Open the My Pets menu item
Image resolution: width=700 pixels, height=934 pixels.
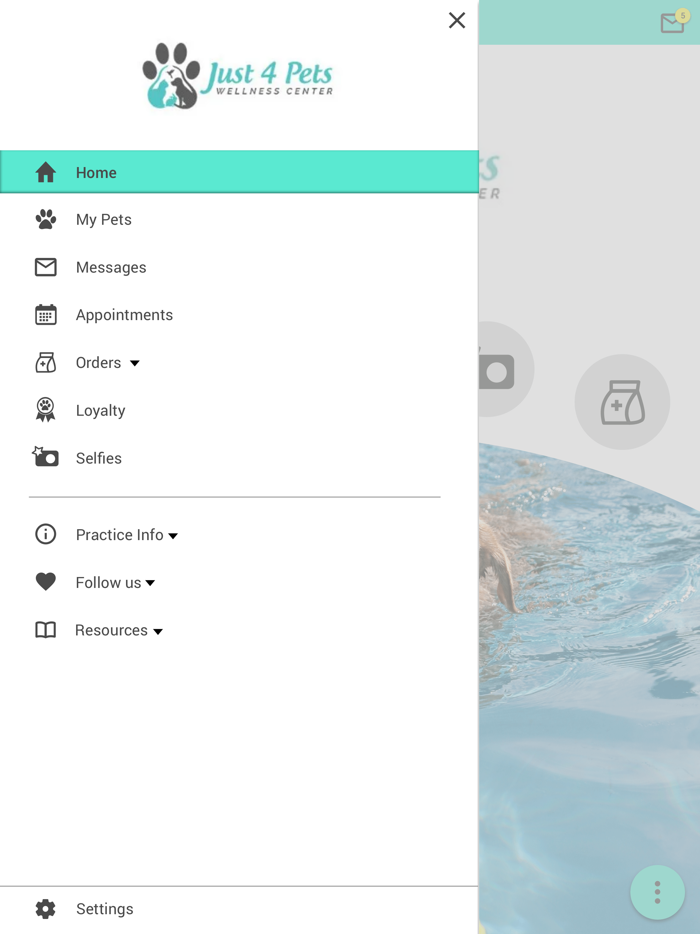click(104, 220)
